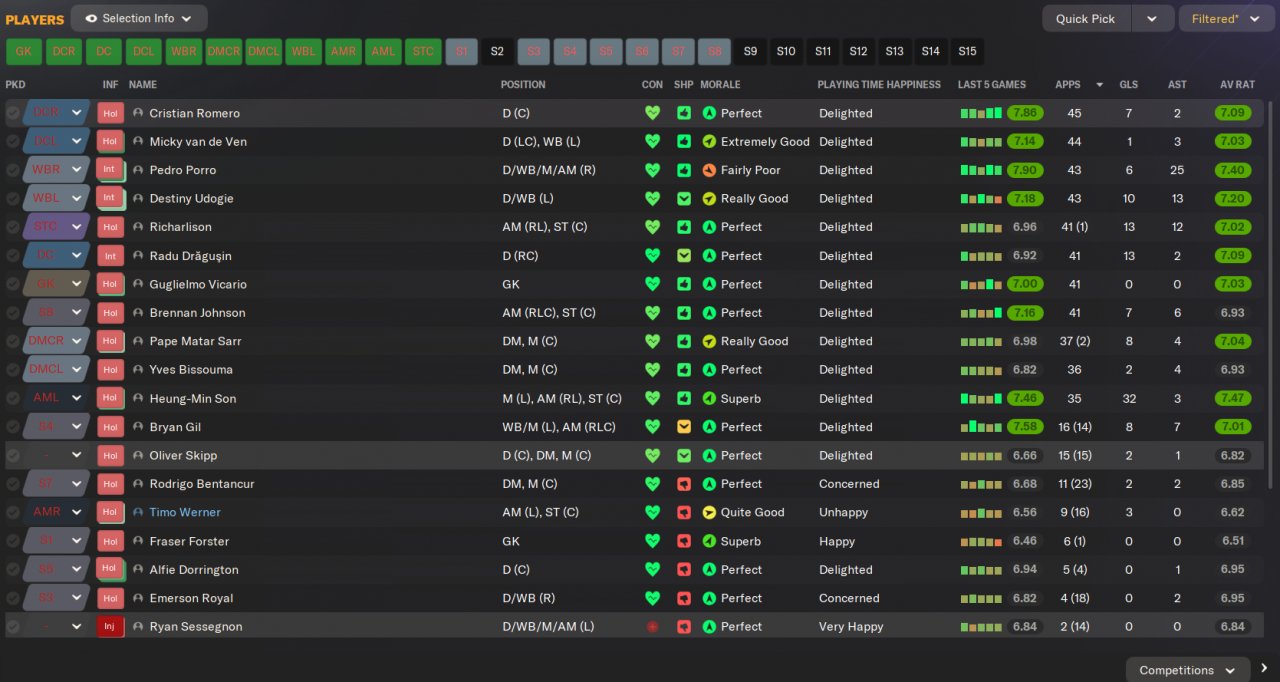Open Timo Werner's player profile link
The width and height of the screenshot is (1280, 682).
click(x=185, y=512)
